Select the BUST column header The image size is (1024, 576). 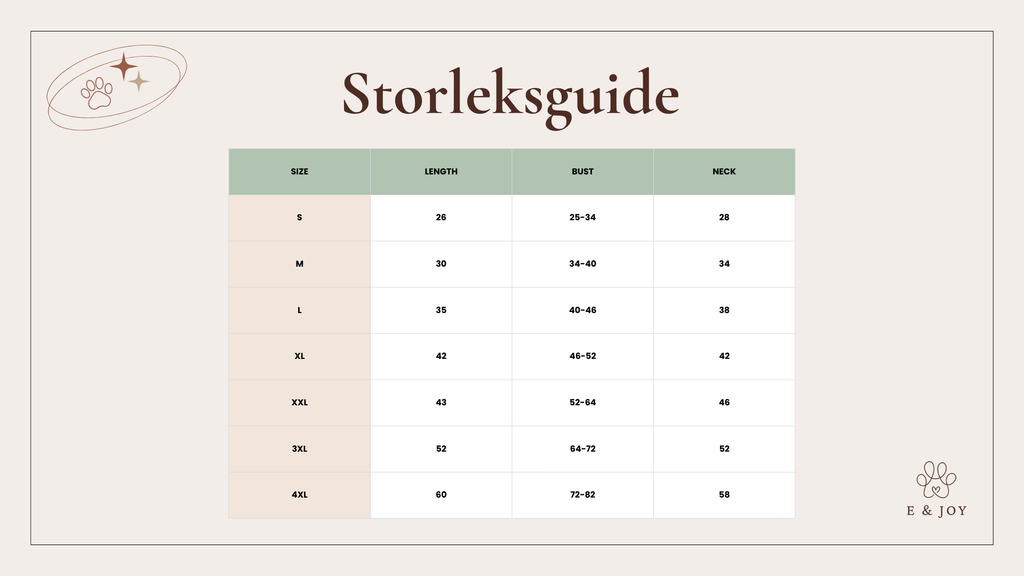tap(583, 172)
